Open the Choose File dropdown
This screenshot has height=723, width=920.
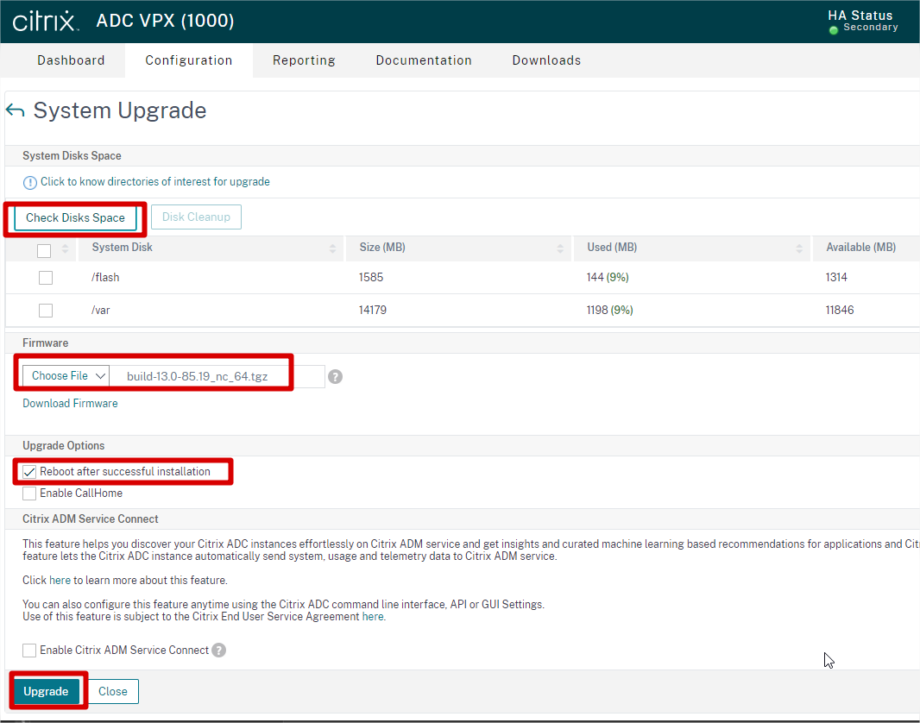(x=64, y=375)
